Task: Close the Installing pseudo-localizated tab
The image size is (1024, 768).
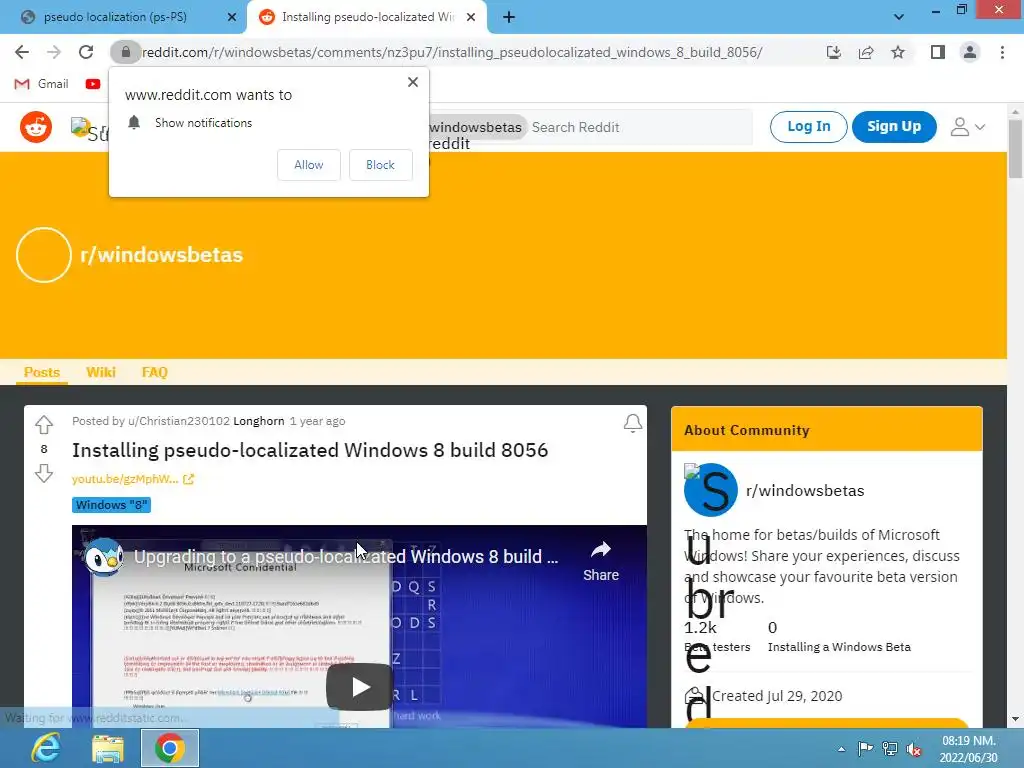Action: (471, 18)
